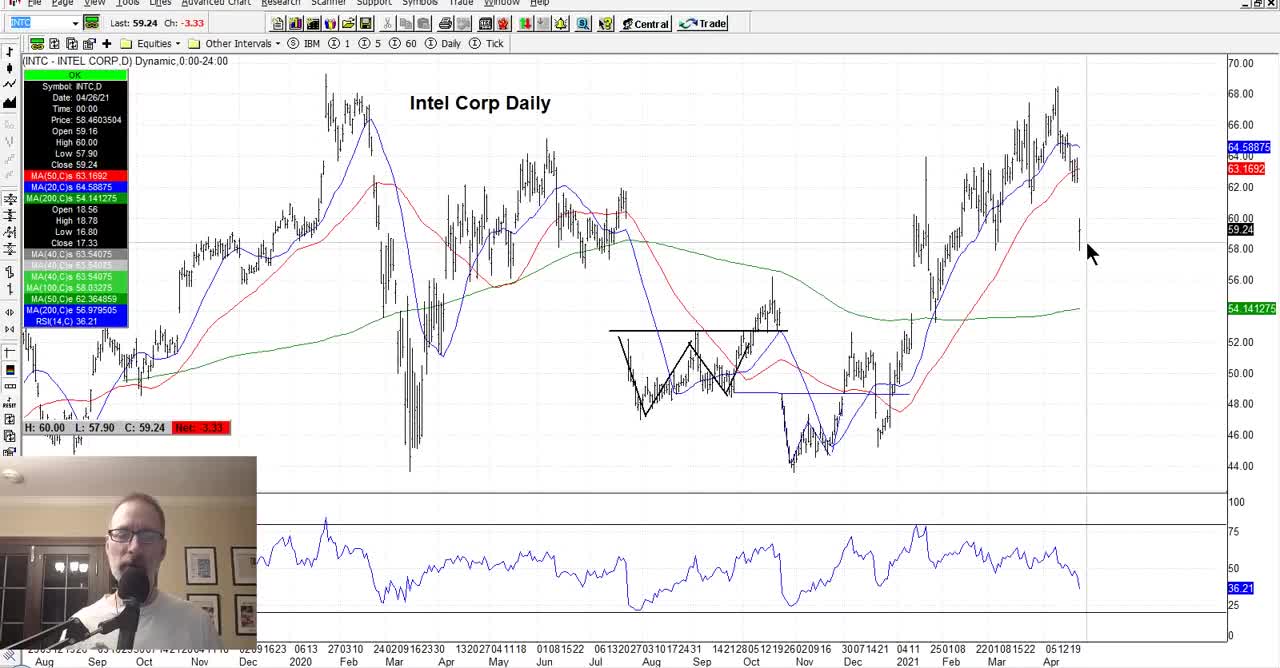
Task: Click the 64.58875 blue price axis label
Action: click(x=1249, y=147)
